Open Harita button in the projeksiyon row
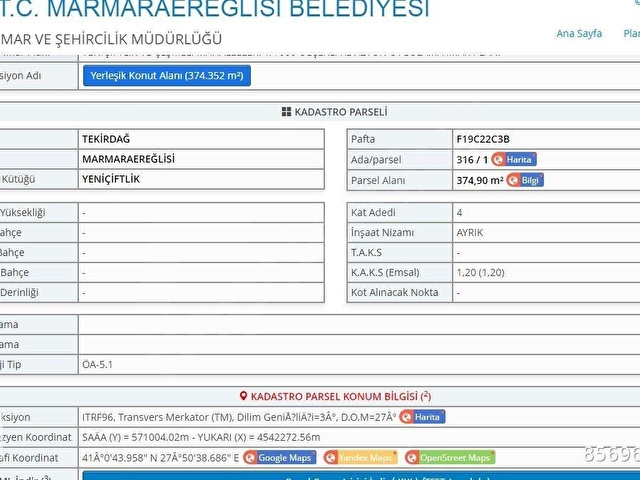This screenshot has height=480, width=640. tap(422, 417)
